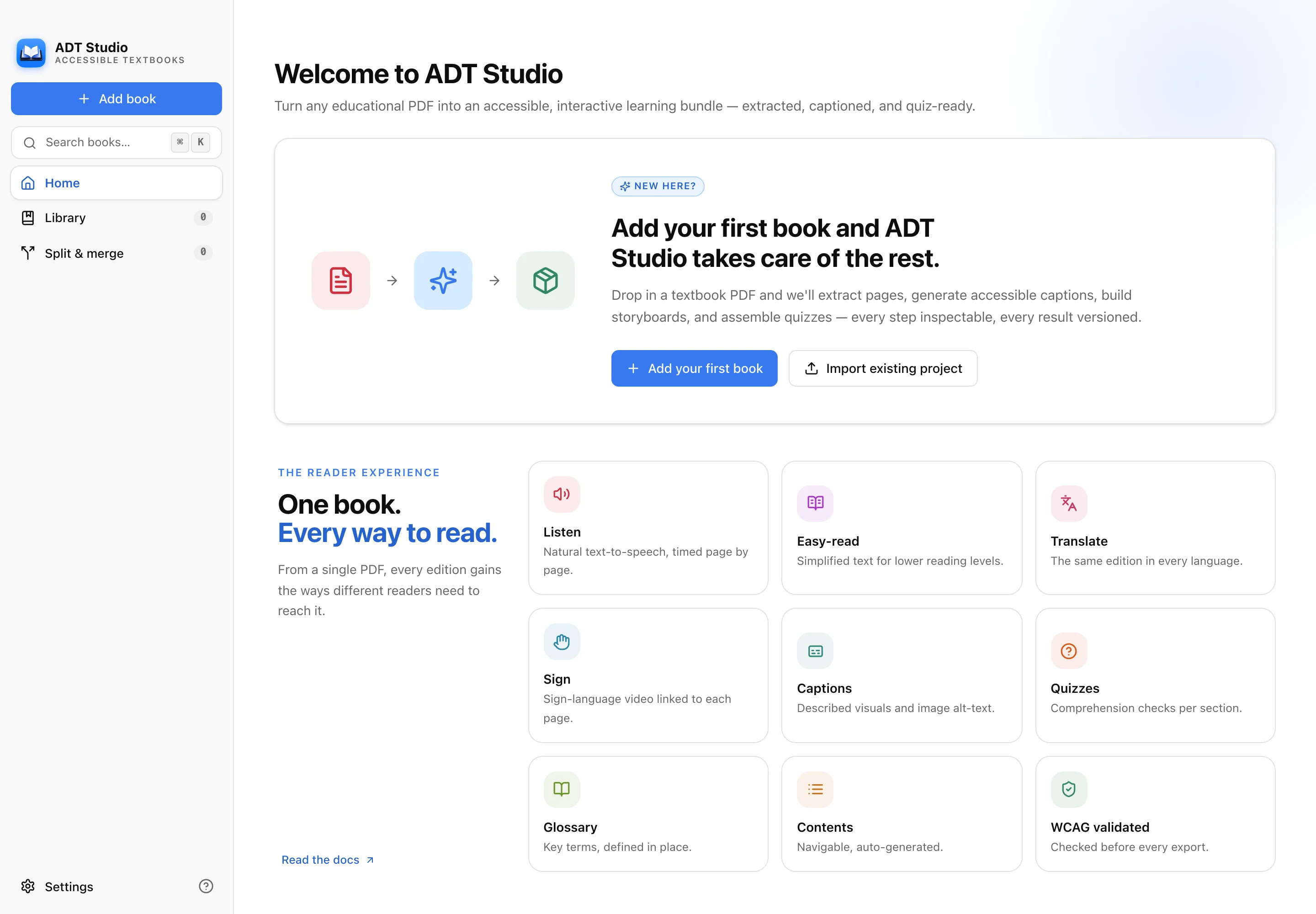
Task: Click the ADT Studio book logo icon
Action: pos(31,53)
